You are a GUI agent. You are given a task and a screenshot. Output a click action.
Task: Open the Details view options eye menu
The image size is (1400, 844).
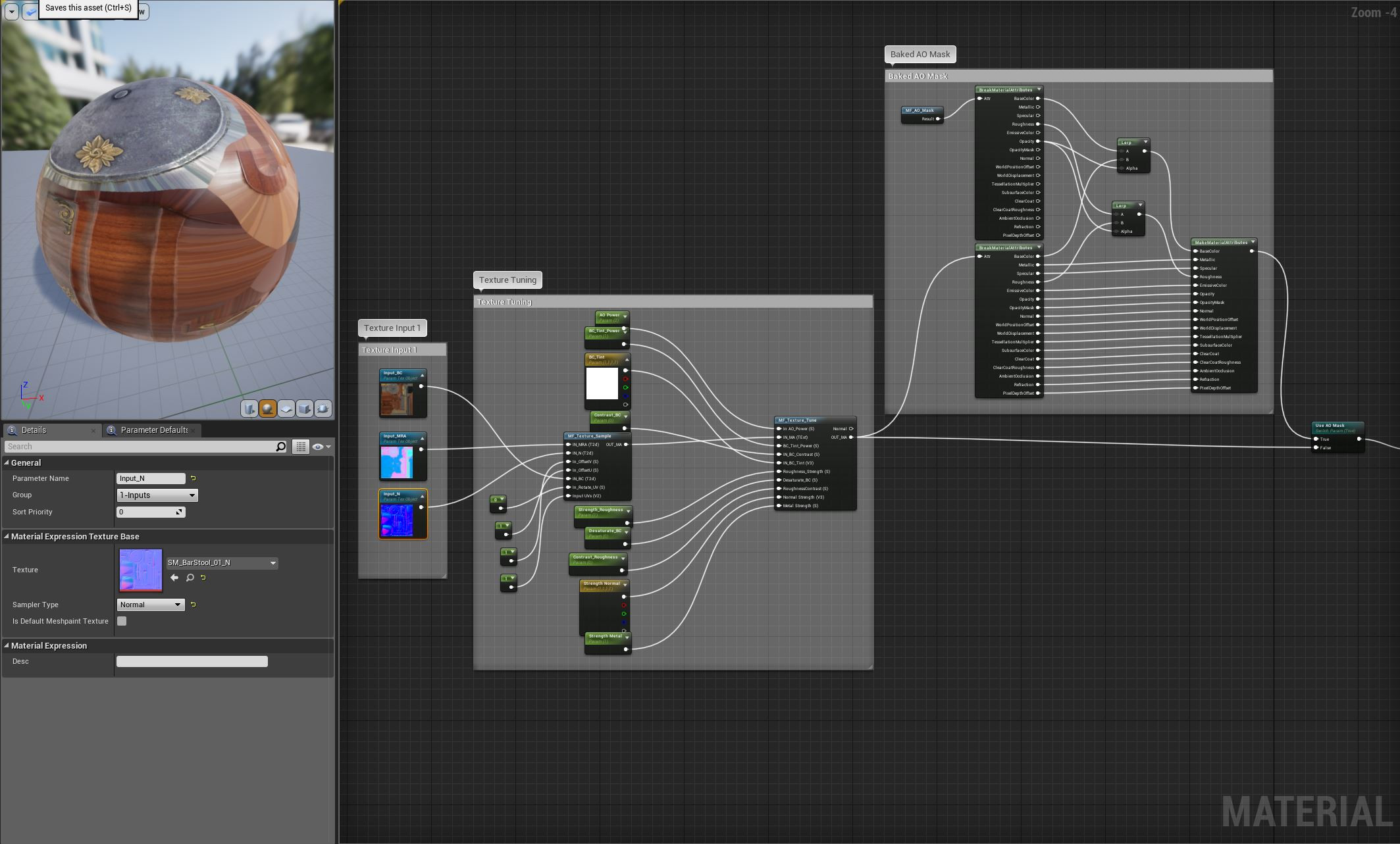(321, 447)
